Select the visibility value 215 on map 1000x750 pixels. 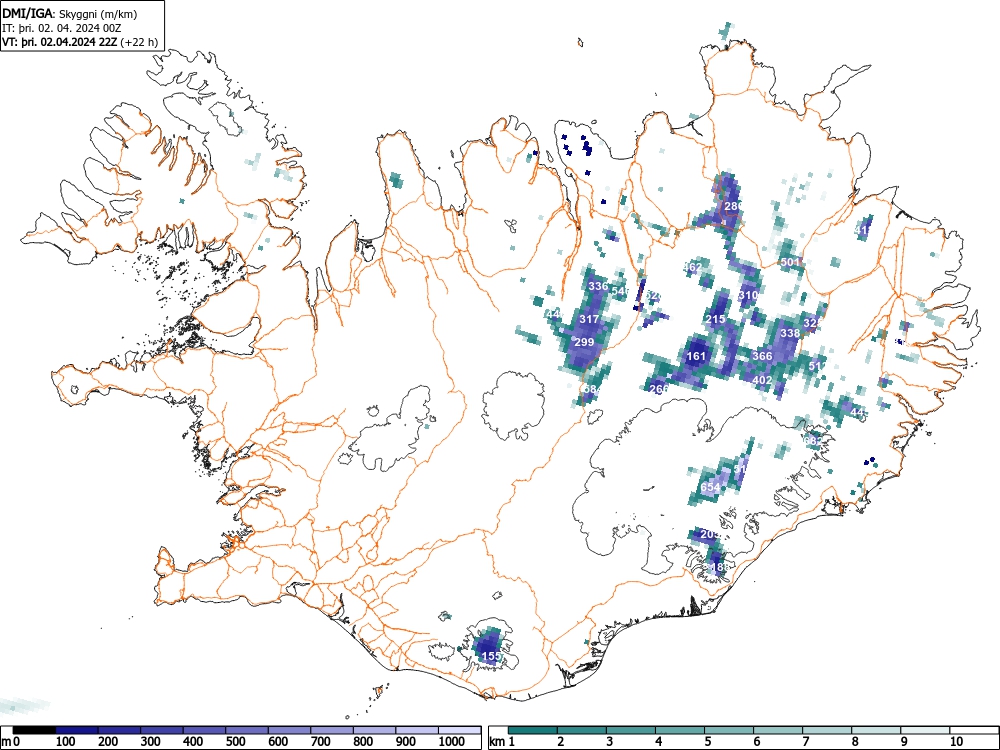(715, 319)
